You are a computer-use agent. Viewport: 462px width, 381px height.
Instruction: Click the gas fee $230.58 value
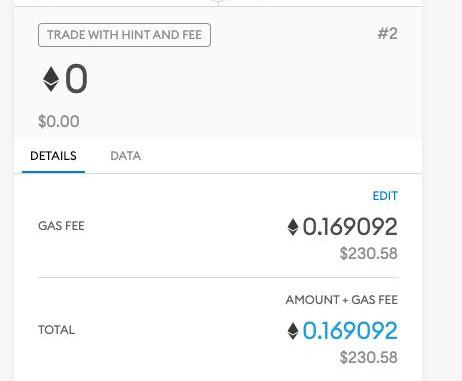click(x=369, y=254)
